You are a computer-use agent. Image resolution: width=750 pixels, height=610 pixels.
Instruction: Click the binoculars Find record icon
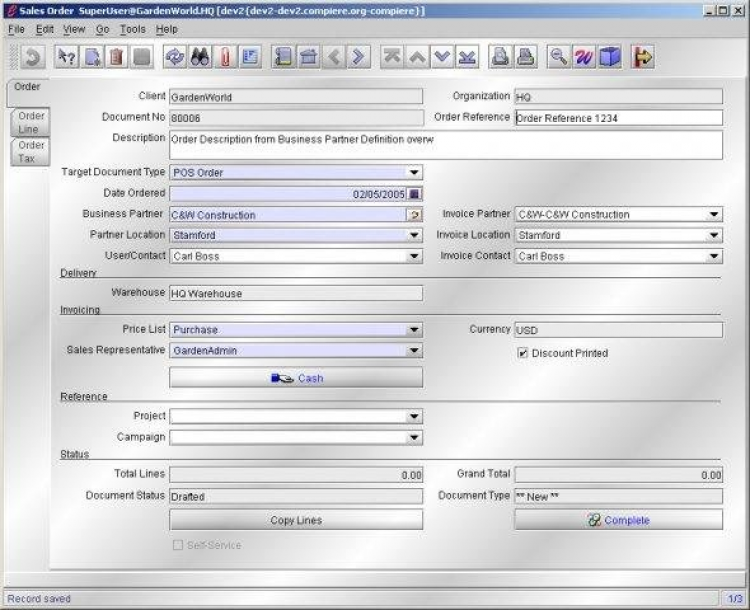coord(200,58)
